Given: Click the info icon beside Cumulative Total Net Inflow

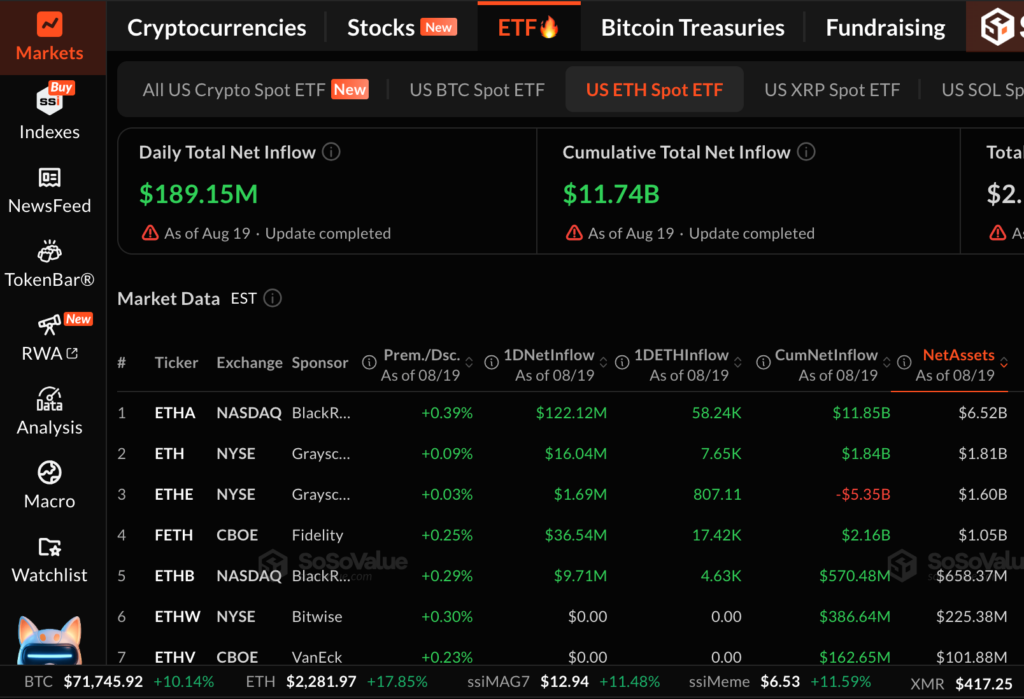Looking at the screenshot, I should [807, 152].
